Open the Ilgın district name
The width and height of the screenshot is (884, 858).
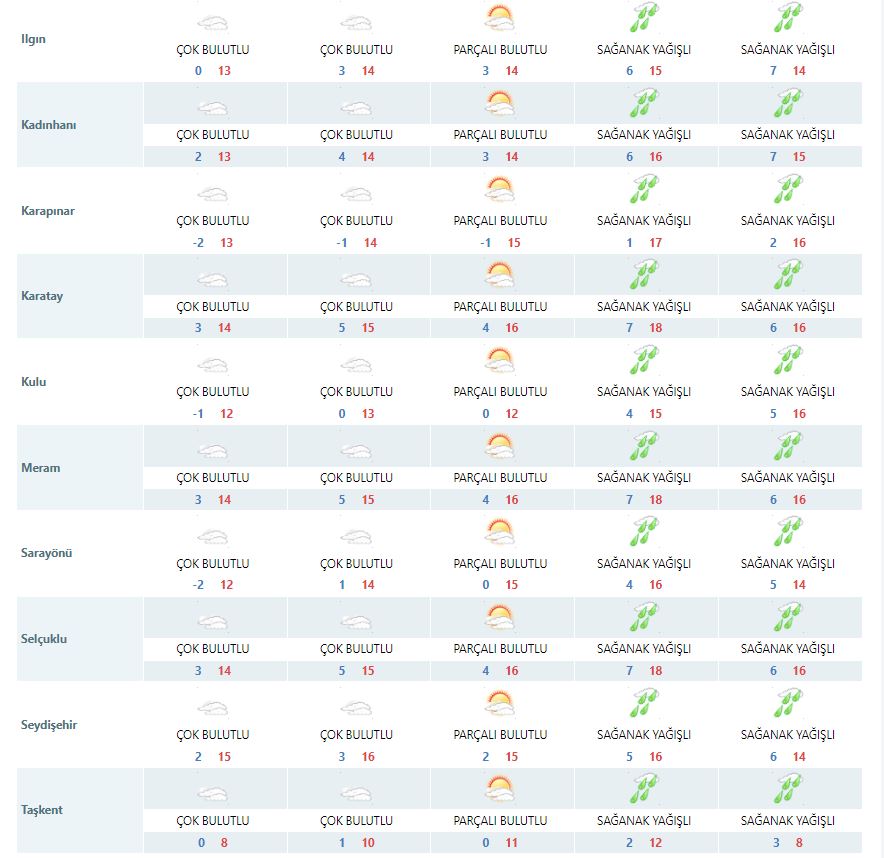click(33, 39)
